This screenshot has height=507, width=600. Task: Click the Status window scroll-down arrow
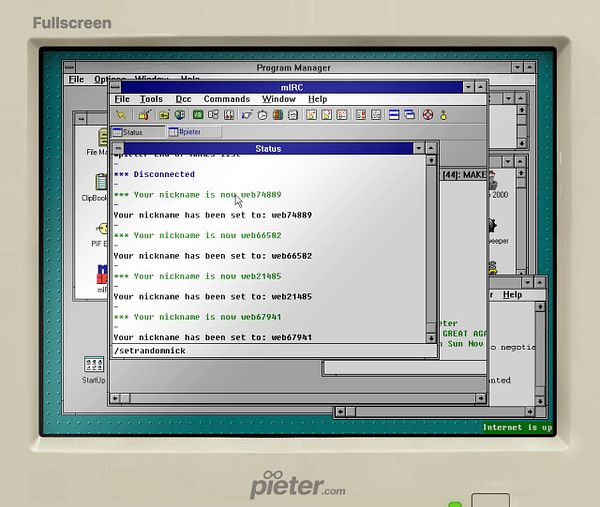pos(431,338)
